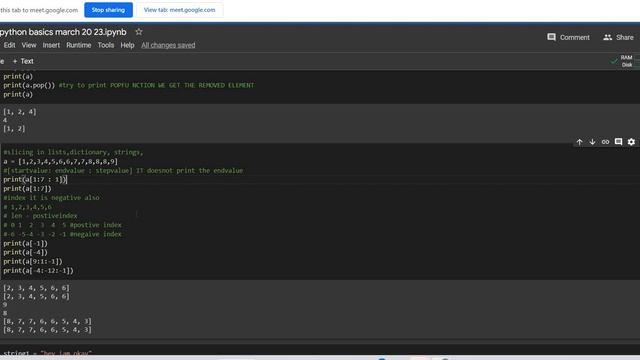Click the code line print(a[1:7 : 1])
The width and height of the screenshot is (640, 360).
[x=35, y=180]
